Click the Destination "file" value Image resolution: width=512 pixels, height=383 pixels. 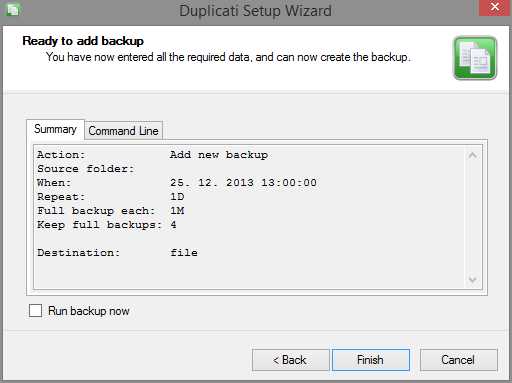pyautogui.click(x=184, y=253)
